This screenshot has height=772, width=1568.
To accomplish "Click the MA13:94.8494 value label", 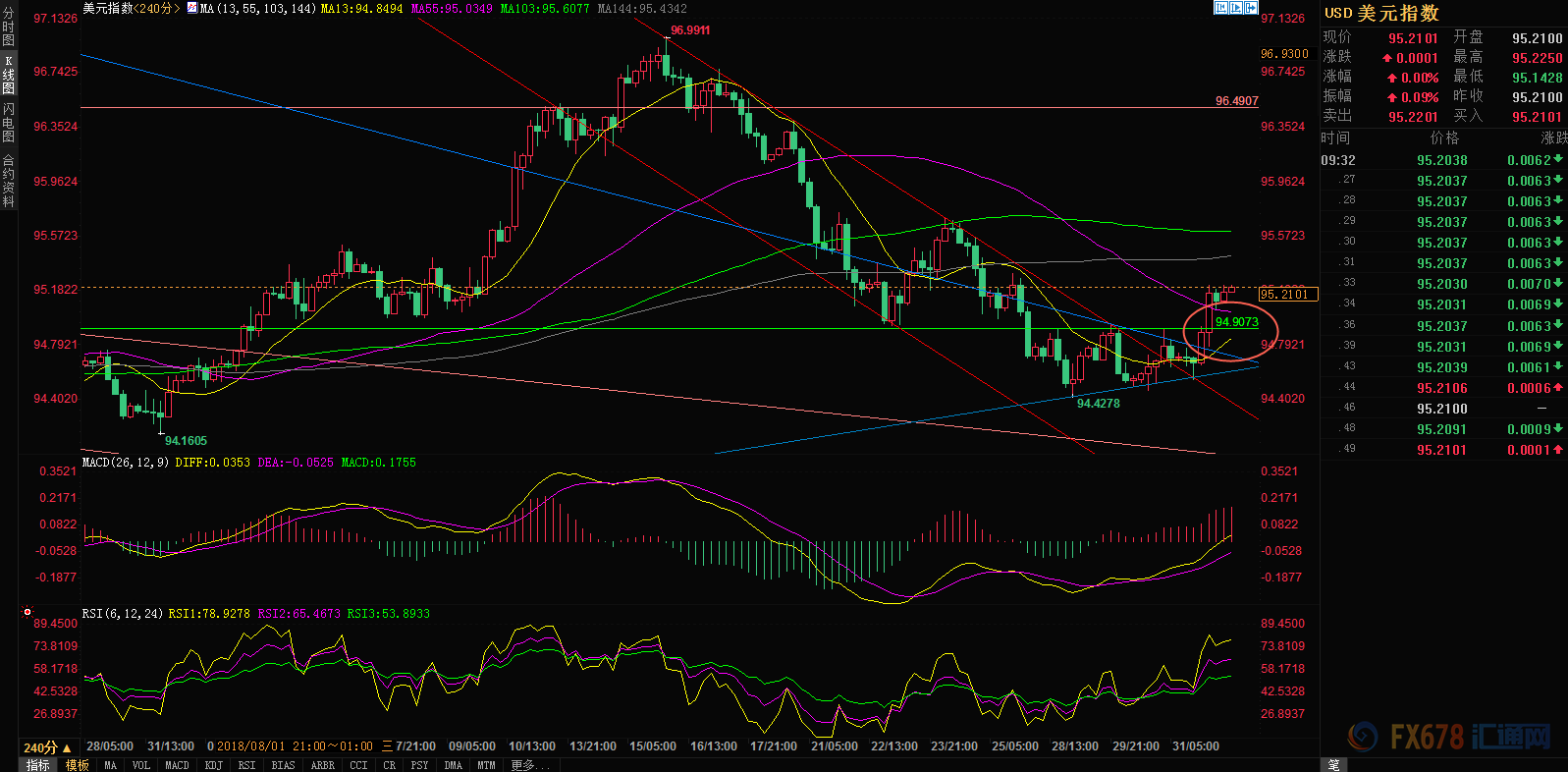I will (x=361, y=8).
